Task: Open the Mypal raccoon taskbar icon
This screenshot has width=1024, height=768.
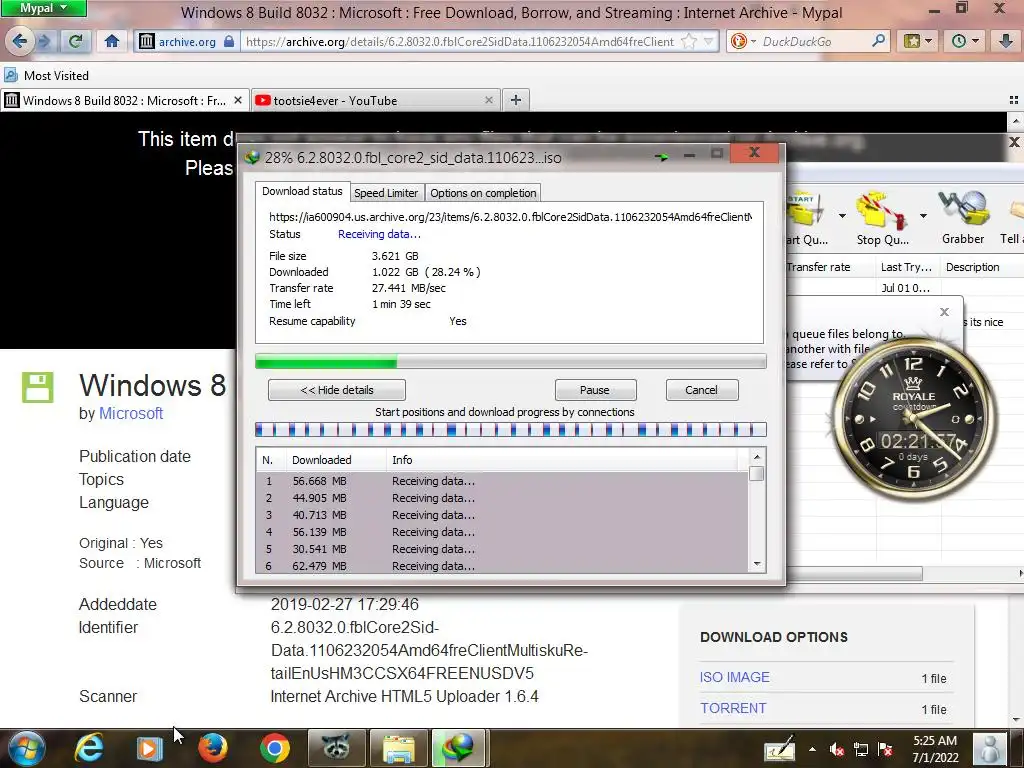Action: (335, 748)
